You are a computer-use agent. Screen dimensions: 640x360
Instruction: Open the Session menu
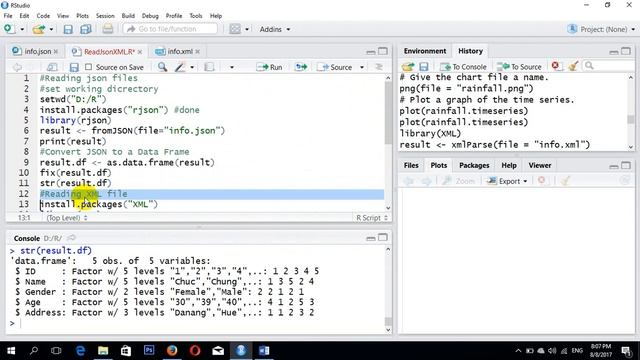click(105, 16)
